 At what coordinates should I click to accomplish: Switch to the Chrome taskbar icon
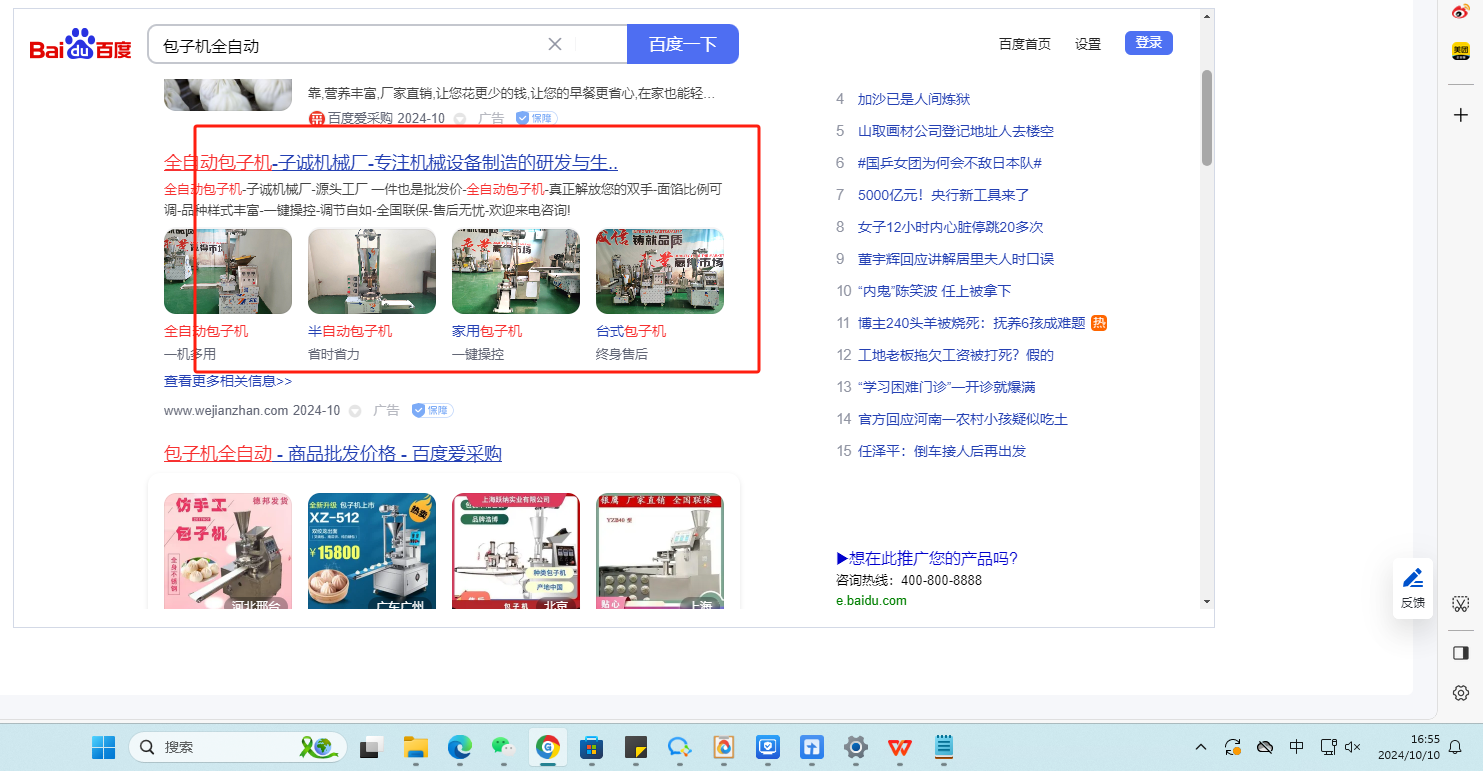(547, 747)
